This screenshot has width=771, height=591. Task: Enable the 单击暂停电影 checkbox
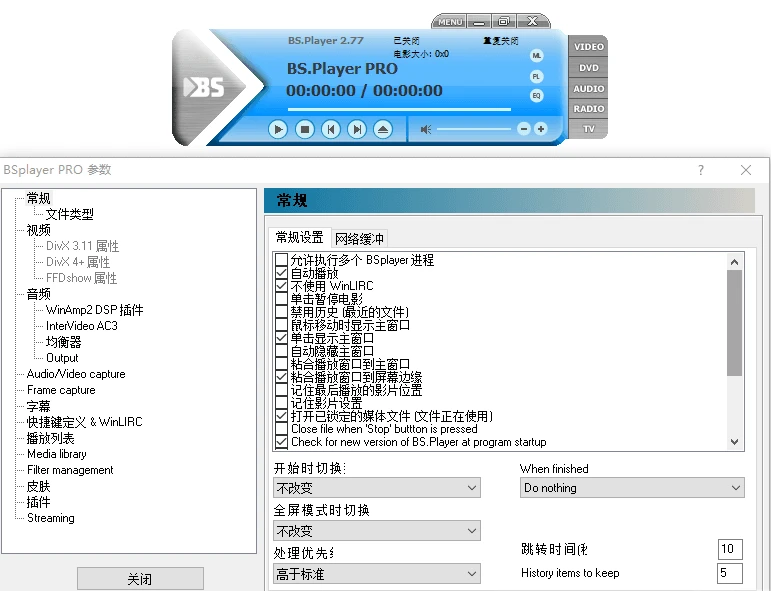coord(281,298)
